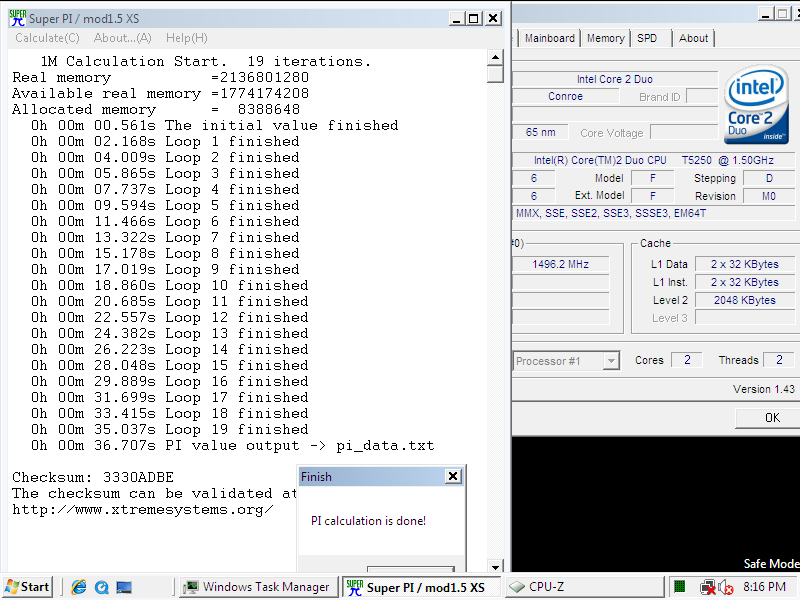Viewport: 800px width, 600px height.
Task: Click the Level 2 cache 2048 KBytes field
Action: click(744, 300)
